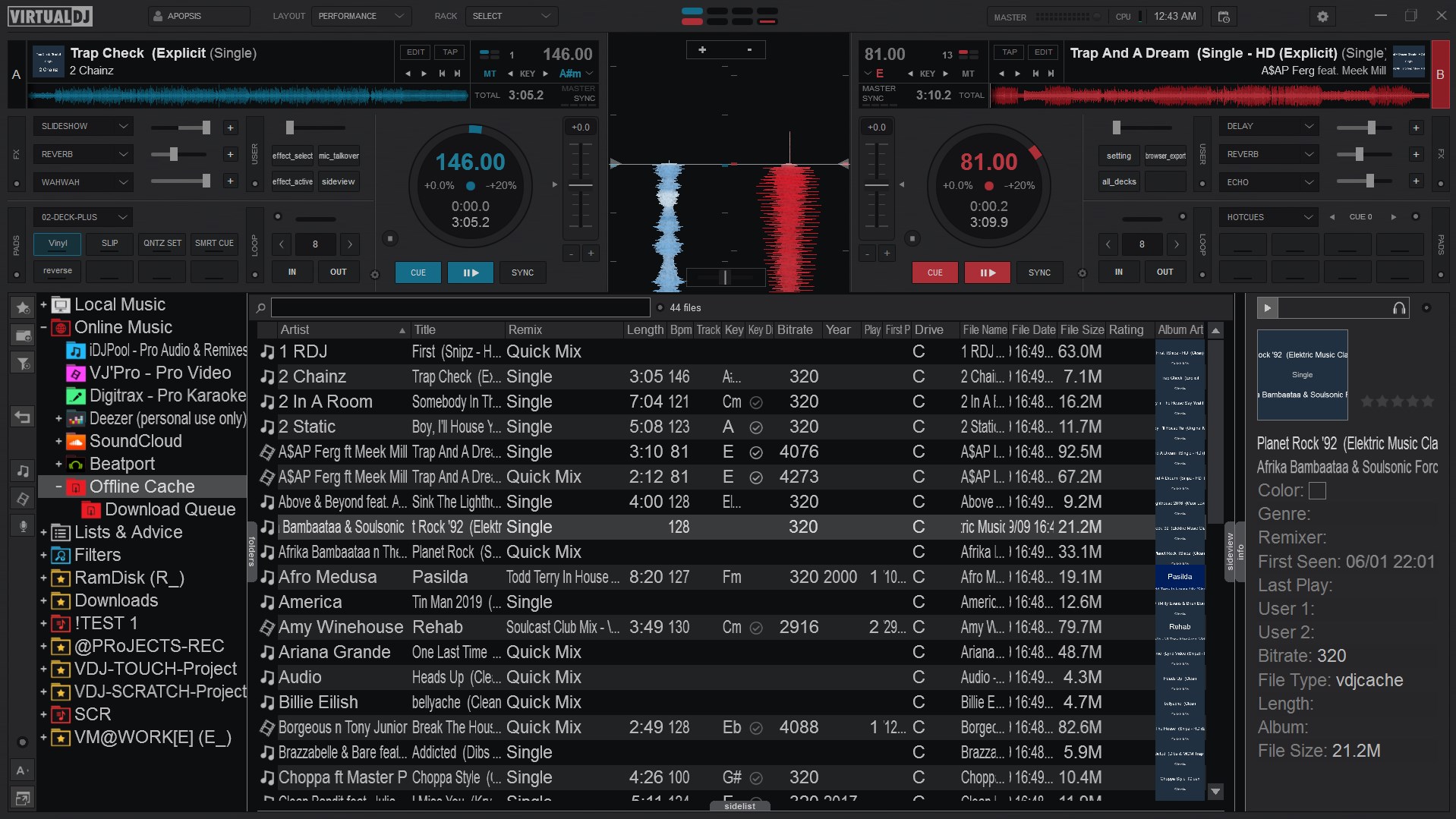Screen dimensions: 1456x819
Task: Toggle QNTZ SET pad
Action: [162, 244]
